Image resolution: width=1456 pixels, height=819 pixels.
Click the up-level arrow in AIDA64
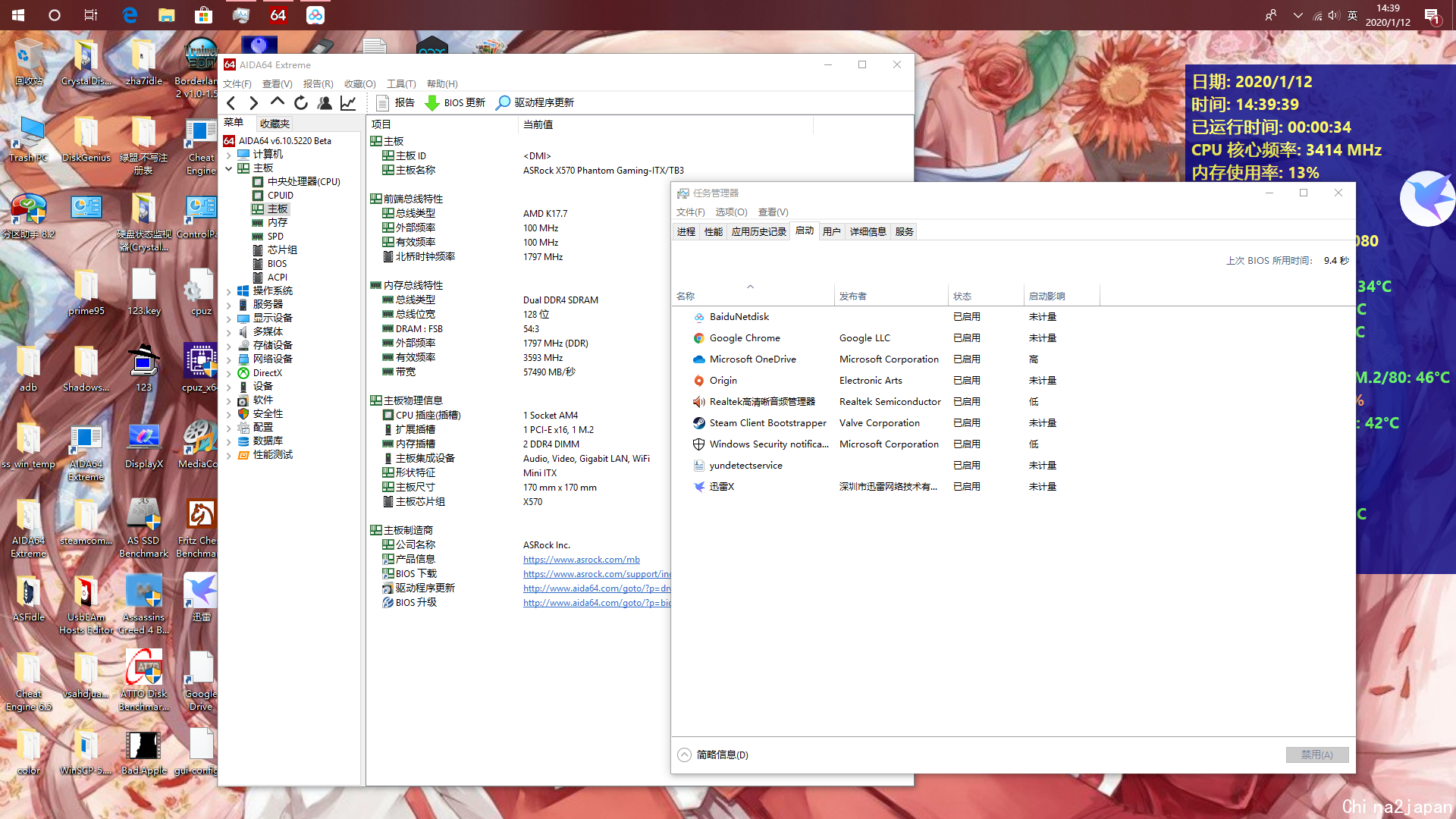click(x=278, y=102)
